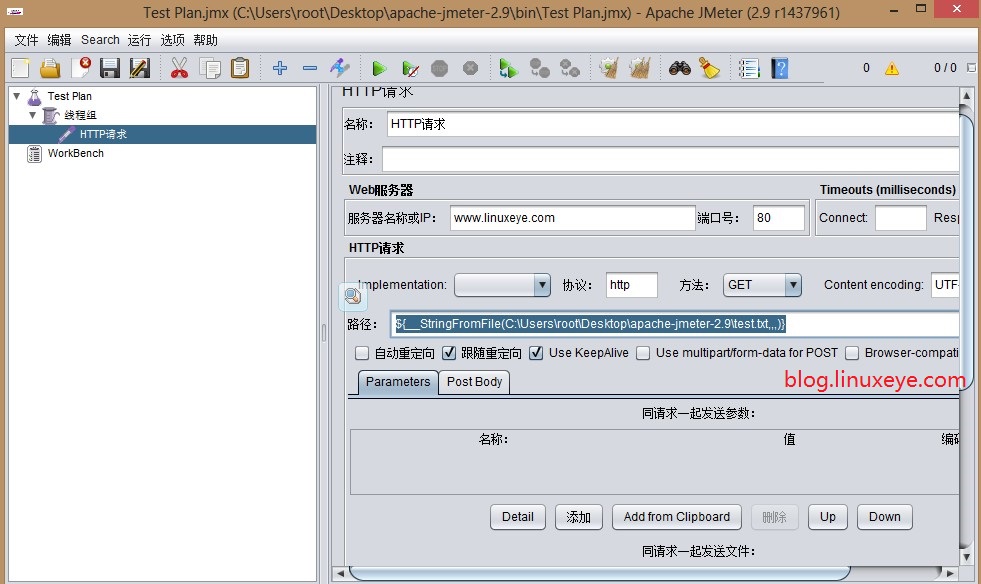
Task: Toggle Use multipart/form-data for POST checkbox
Action: pos(643,353)
